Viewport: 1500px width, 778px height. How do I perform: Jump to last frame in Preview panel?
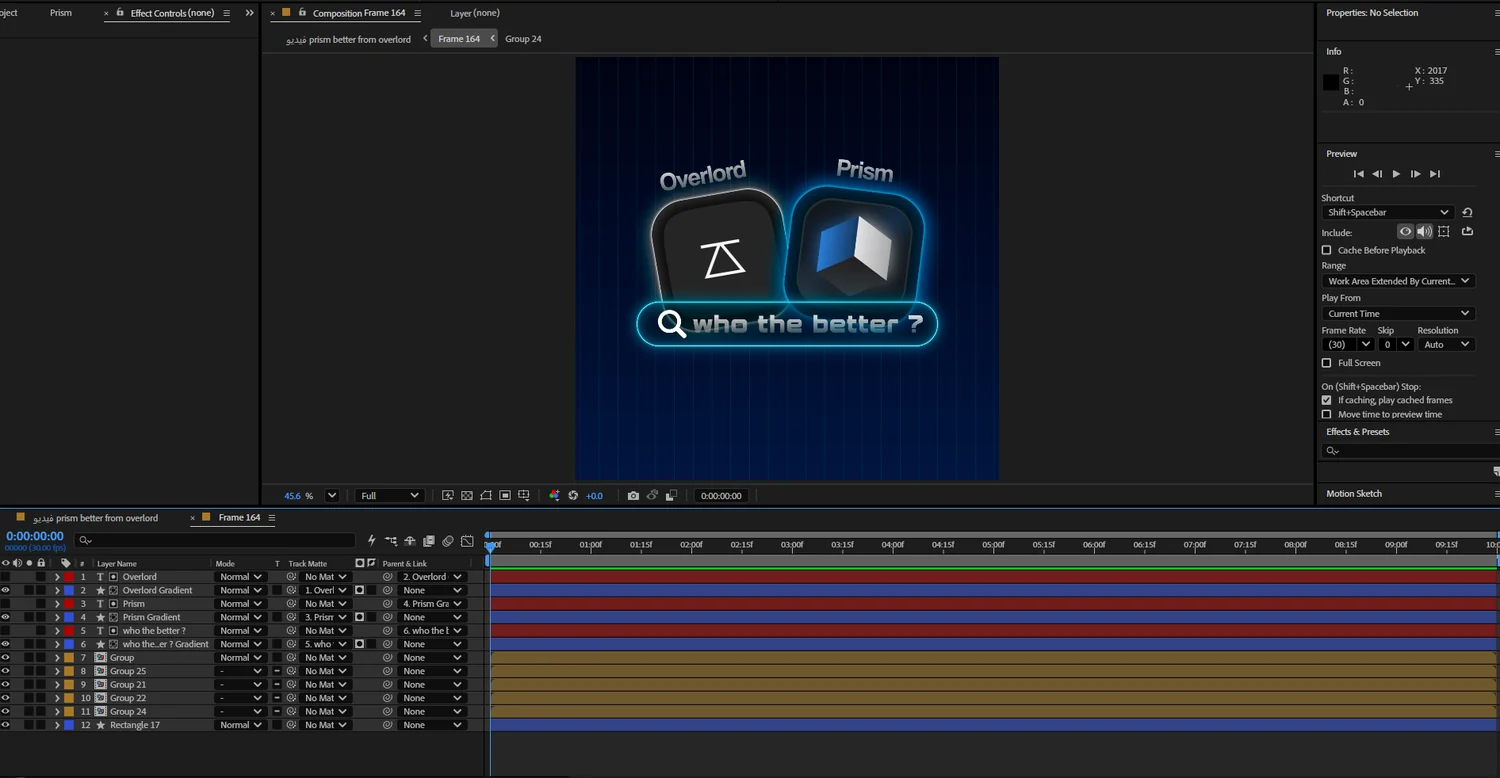coord(1435,174)
